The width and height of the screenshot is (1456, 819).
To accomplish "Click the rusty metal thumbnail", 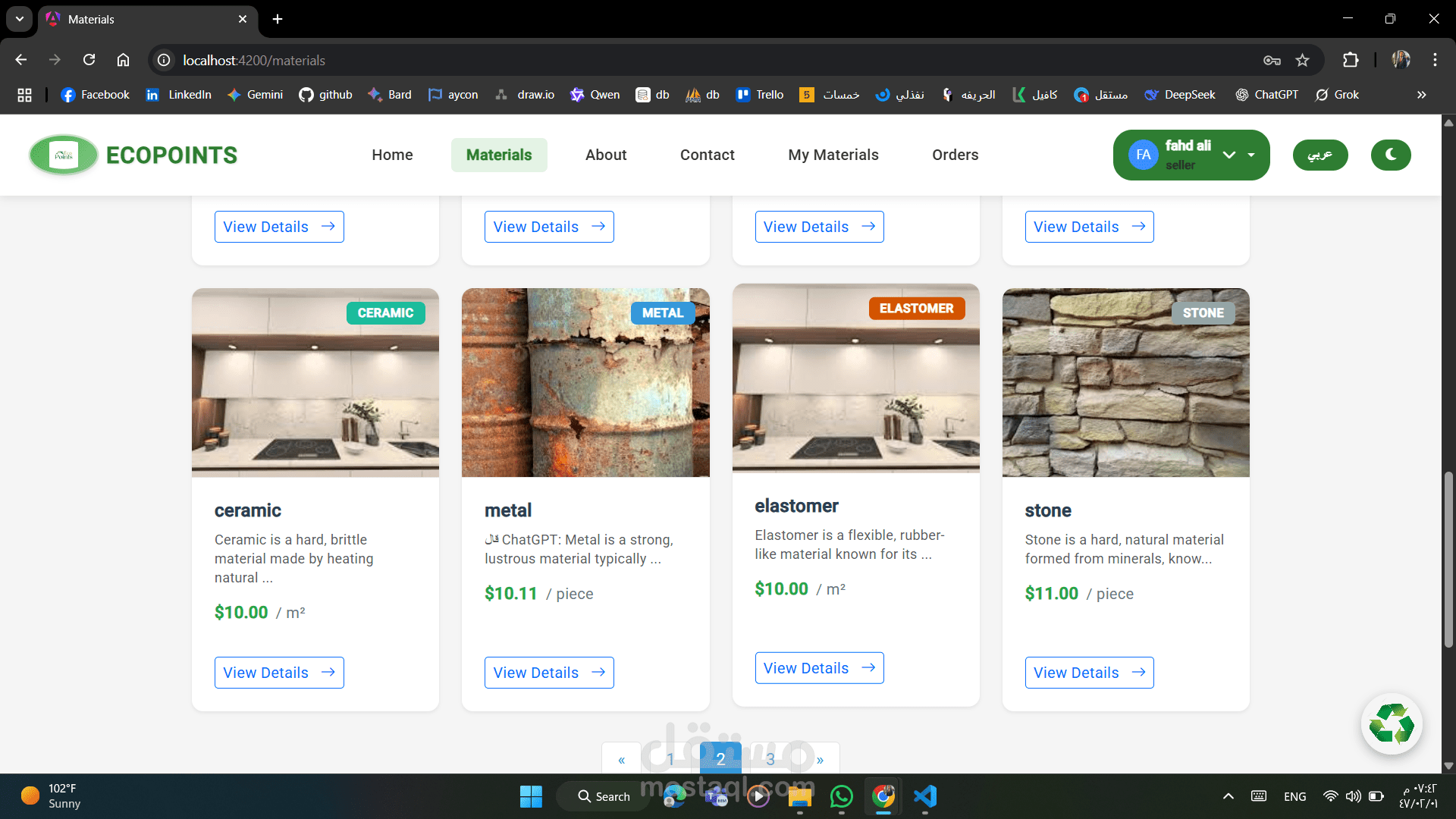I will [x=585, y=383].
